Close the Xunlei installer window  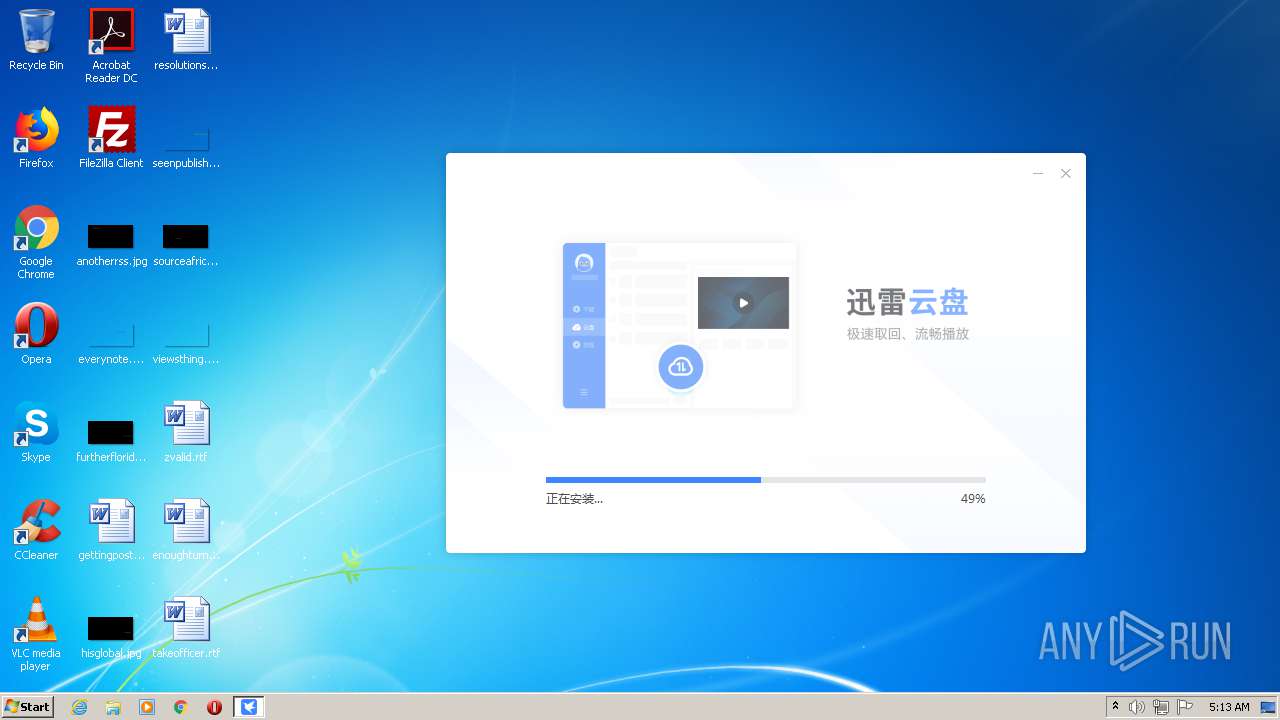pos(1066,174)
